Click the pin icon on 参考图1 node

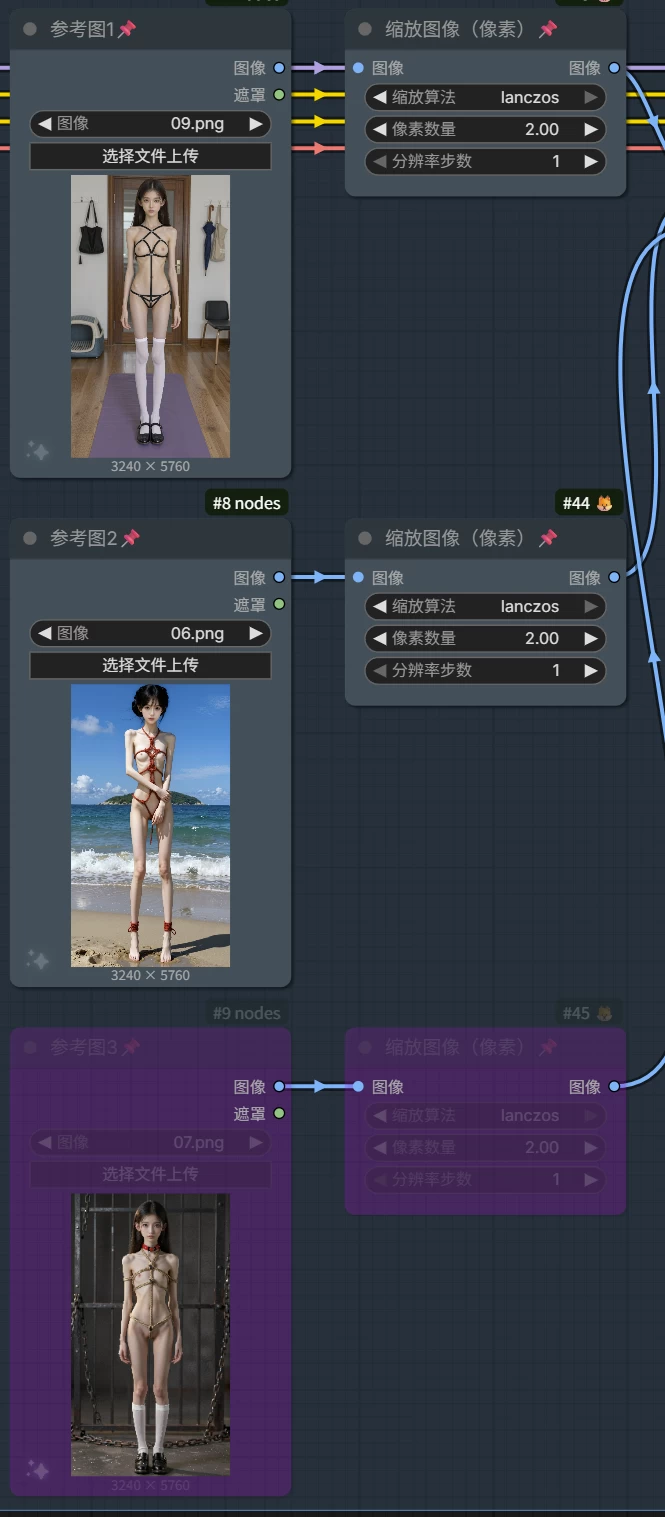pos(127,30)
